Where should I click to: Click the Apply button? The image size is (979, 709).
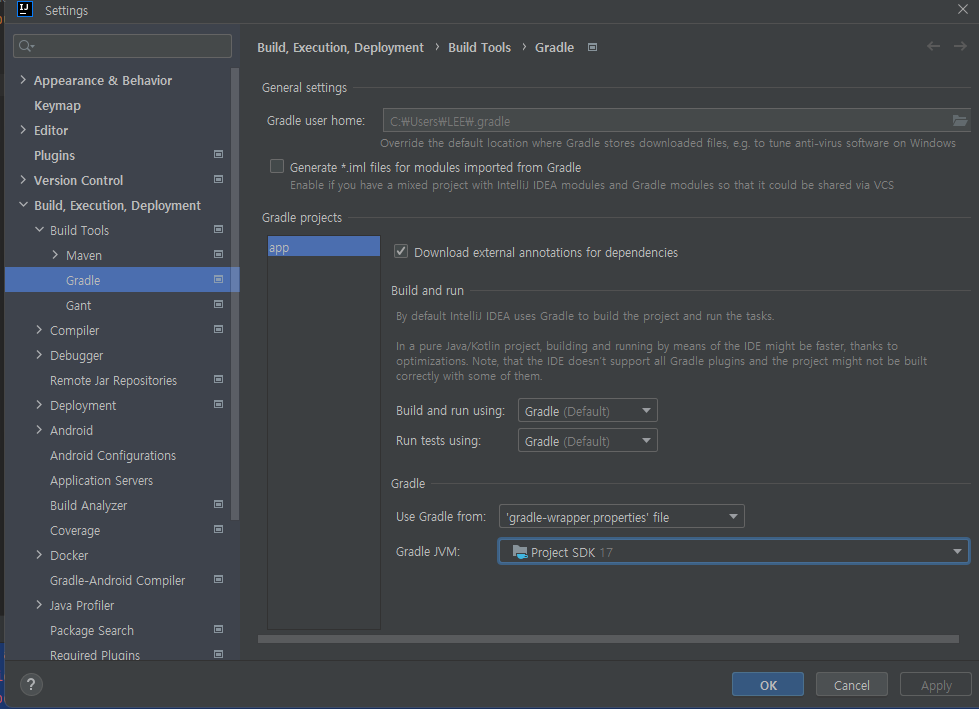pyautogui.click(x=936, y=685)
